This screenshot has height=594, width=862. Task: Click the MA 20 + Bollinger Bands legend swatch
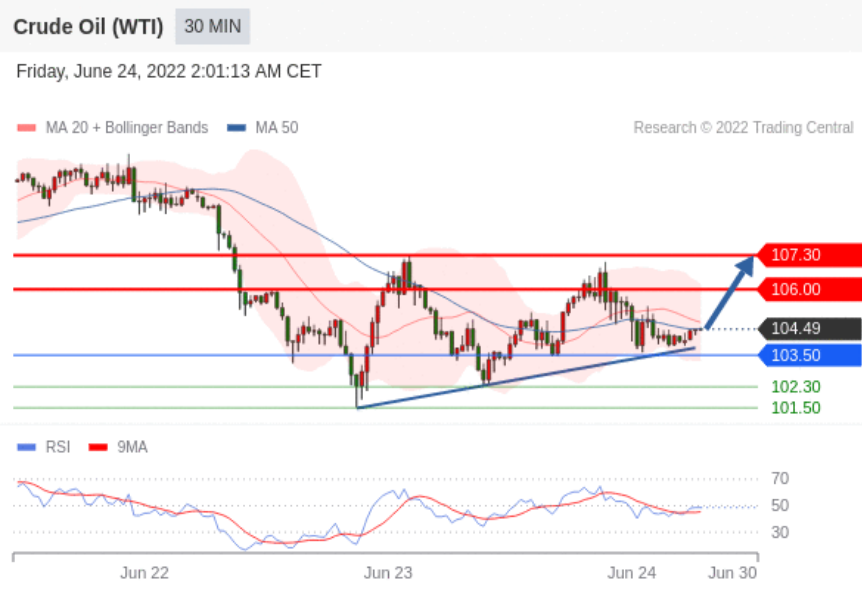26,128
